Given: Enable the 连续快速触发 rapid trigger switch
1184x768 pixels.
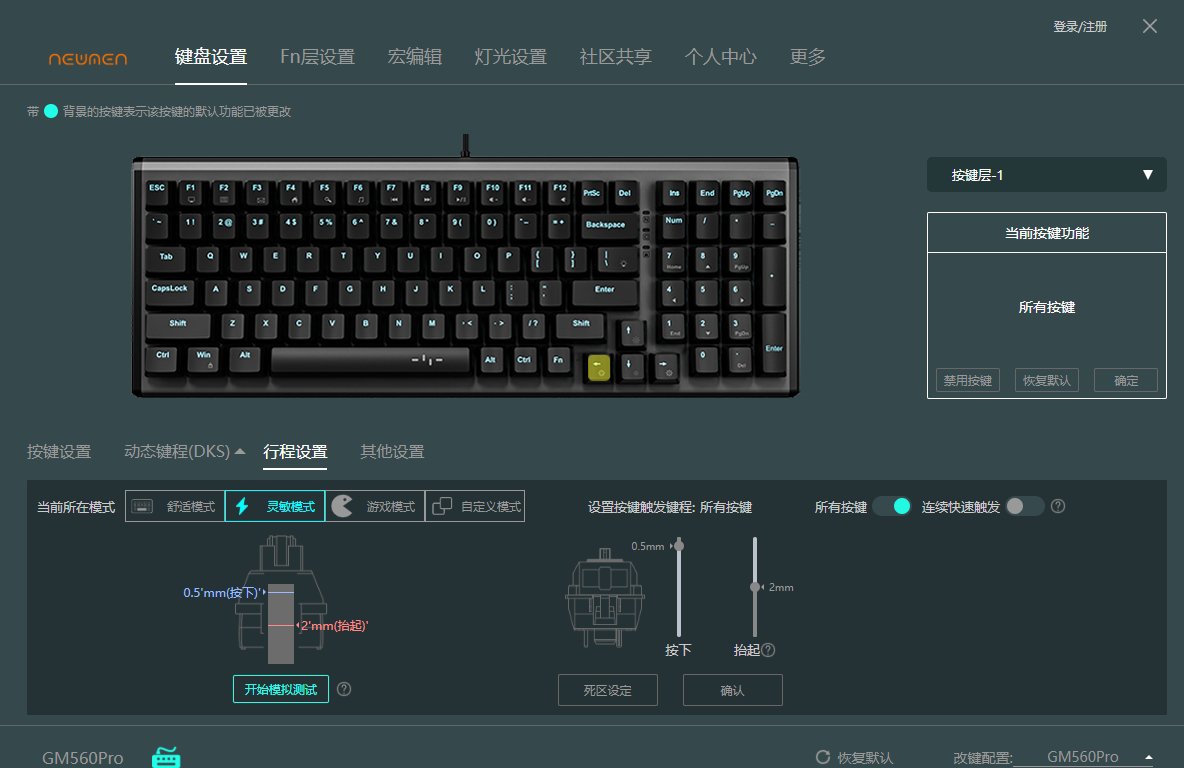Looking at the screenshot, I should pyautogui.click(x=1025, y=506).
